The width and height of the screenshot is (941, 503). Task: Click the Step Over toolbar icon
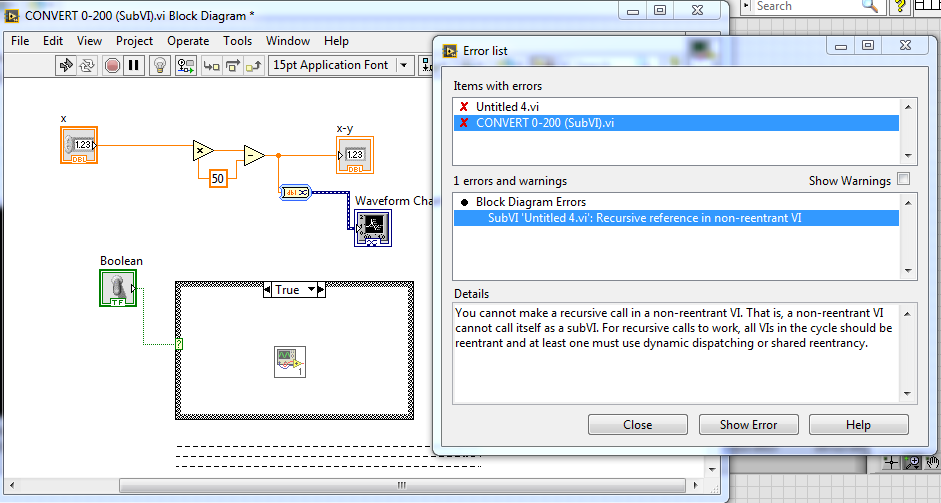coord(232,65)
